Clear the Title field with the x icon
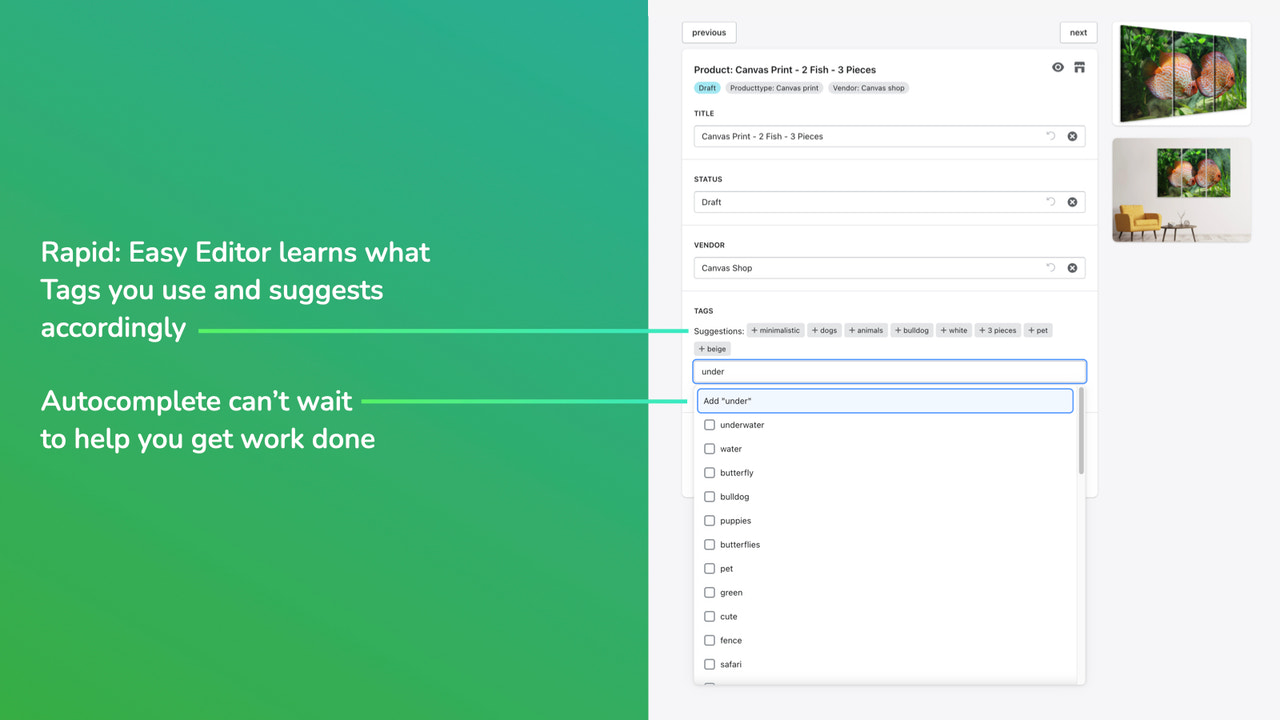 [x=1071, y=136]
